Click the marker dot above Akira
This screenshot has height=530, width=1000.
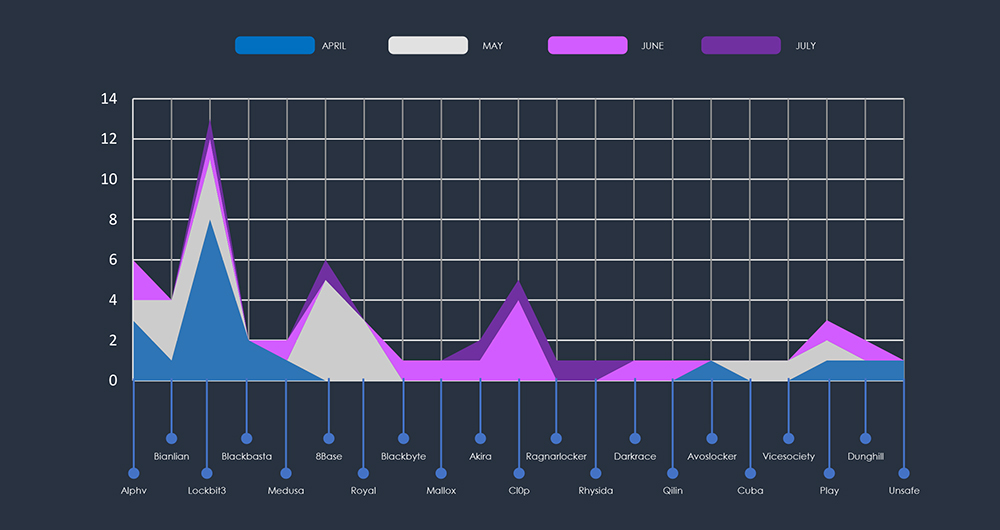(480, 438)
